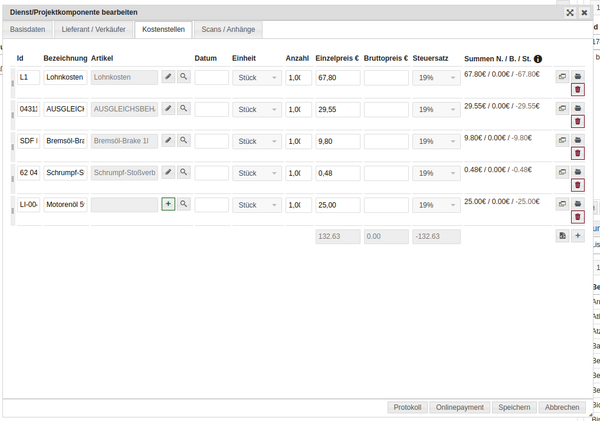Click the Speichern button
This screenshot has width=600, height=421.
[x=514, y=407]
